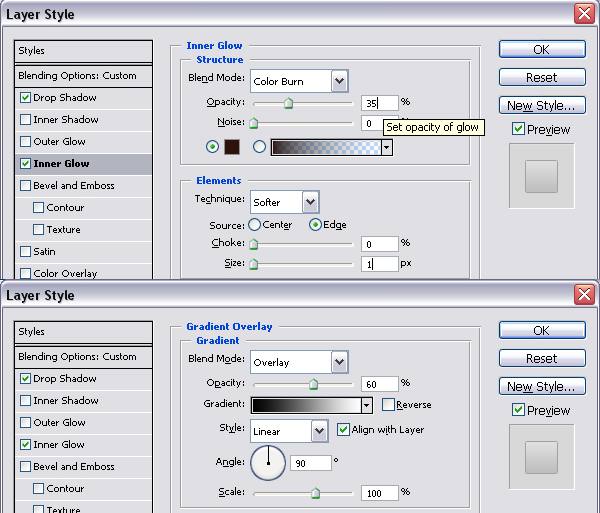Open the Color Burn blend mode dropdown
The width and height of the screenshot is (600, 513).
click(x=339, y=81)
